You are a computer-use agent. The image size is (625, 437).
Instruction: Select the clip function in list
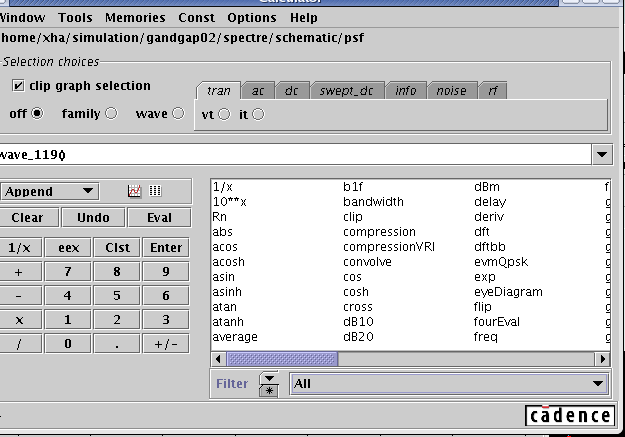[353, 217]
